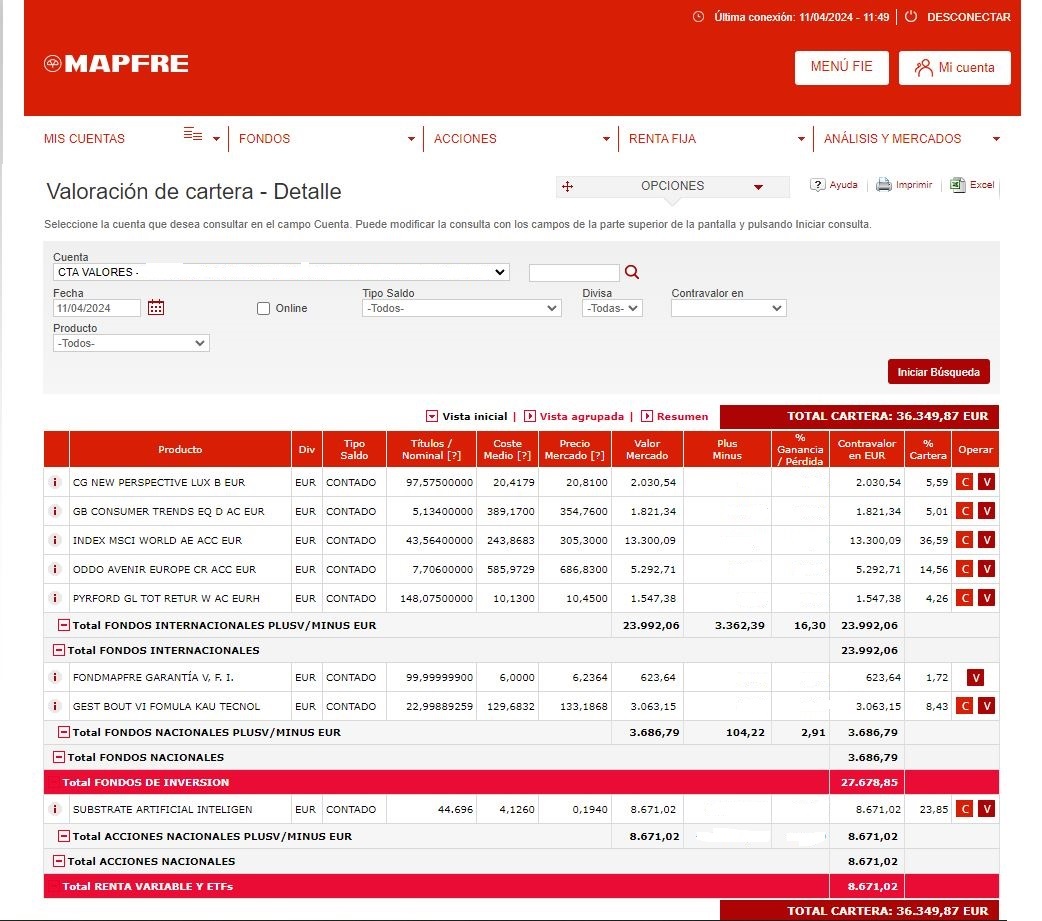Viewport: 1042px width, 921px height.
Task: Click the Imprimir printer icon
Action: tap(884, 185)
